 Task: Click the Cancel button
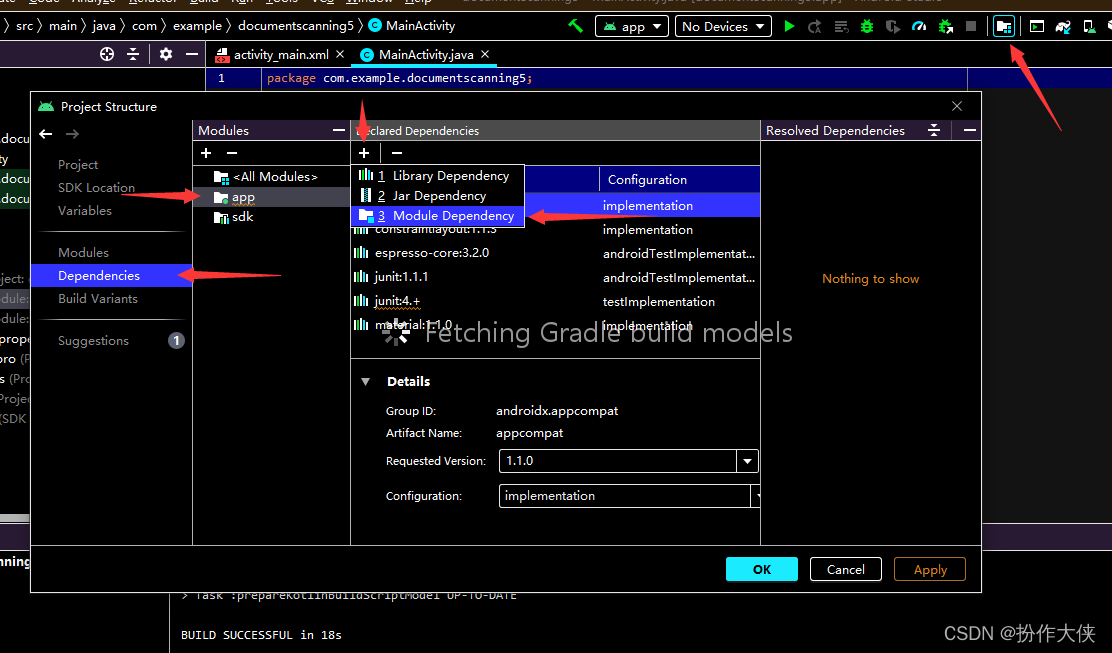pyautogui.click(x=845, y=569)
